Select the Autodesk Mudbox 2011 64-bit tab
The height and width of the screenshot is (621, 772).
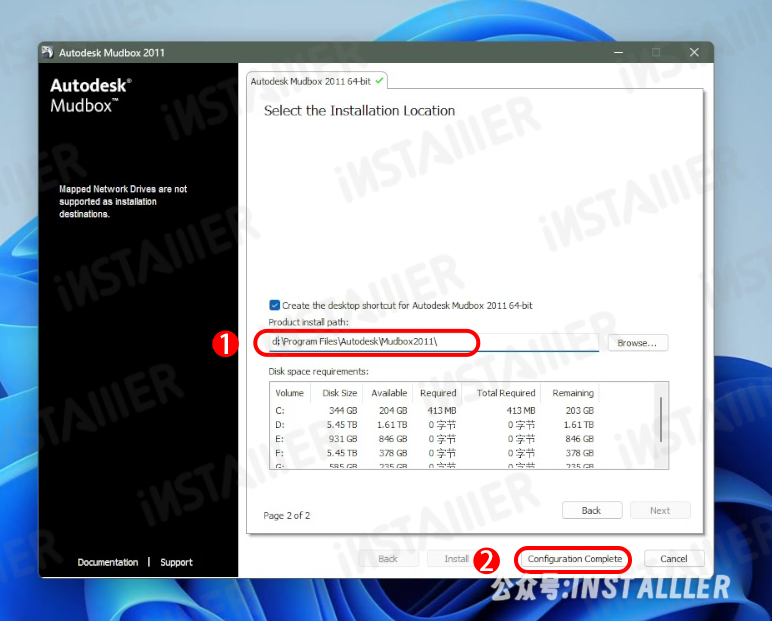317,81
